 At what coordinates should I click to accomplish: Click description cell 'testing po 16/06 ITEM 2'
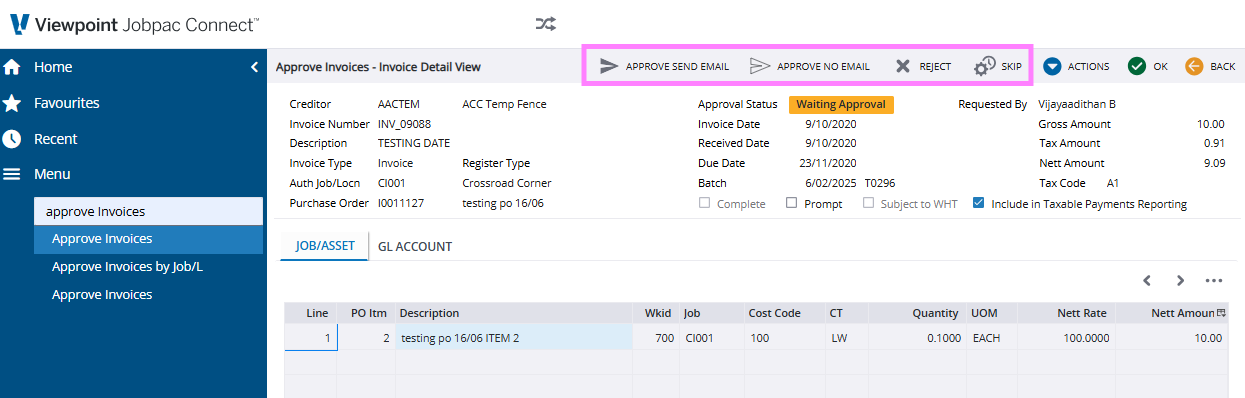(x=514, y=338)
